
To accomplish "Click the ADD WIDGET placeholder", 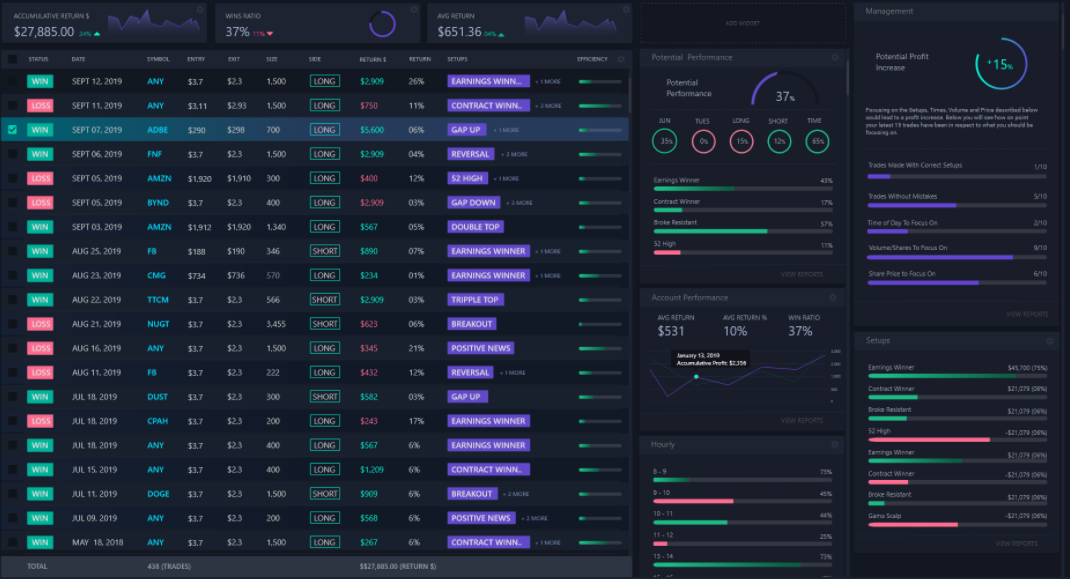I will 742,23.
